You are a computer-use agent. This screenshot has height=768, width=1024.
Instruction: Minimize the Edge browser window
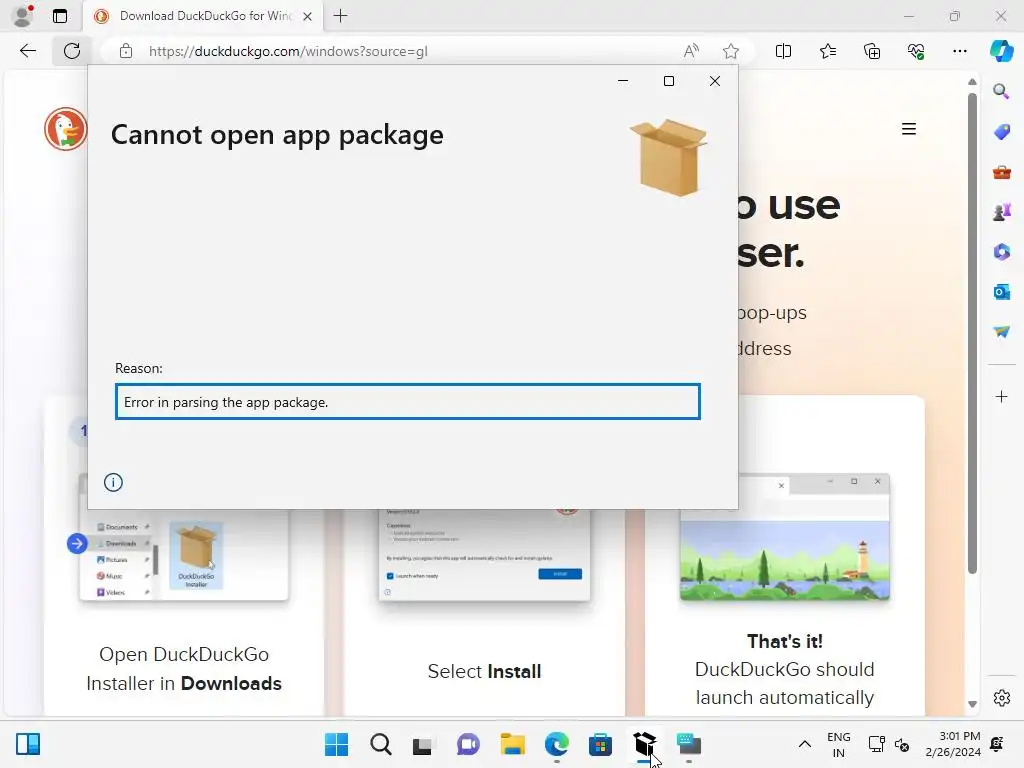tap(908, 16)
